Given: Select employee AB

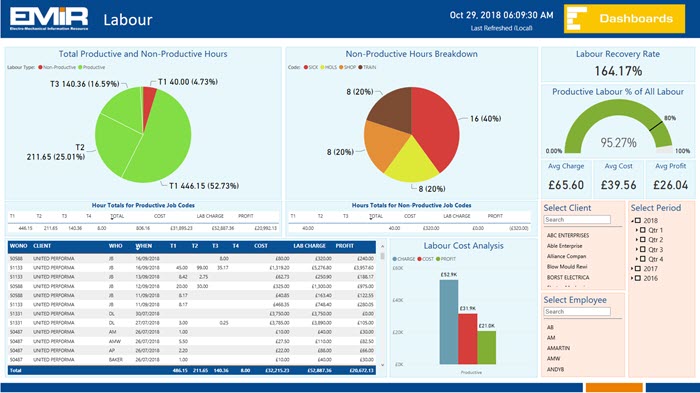Looking at the screenshot, I should [x=550, y=327].
